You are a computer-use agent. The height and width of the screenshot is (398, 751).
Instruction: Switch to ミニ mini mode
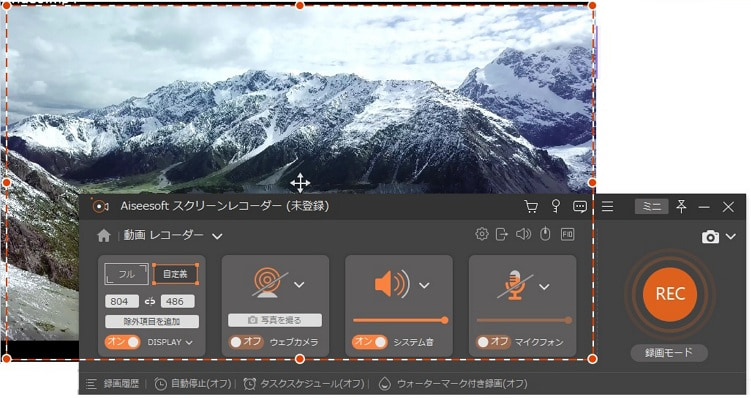(651, 206)
